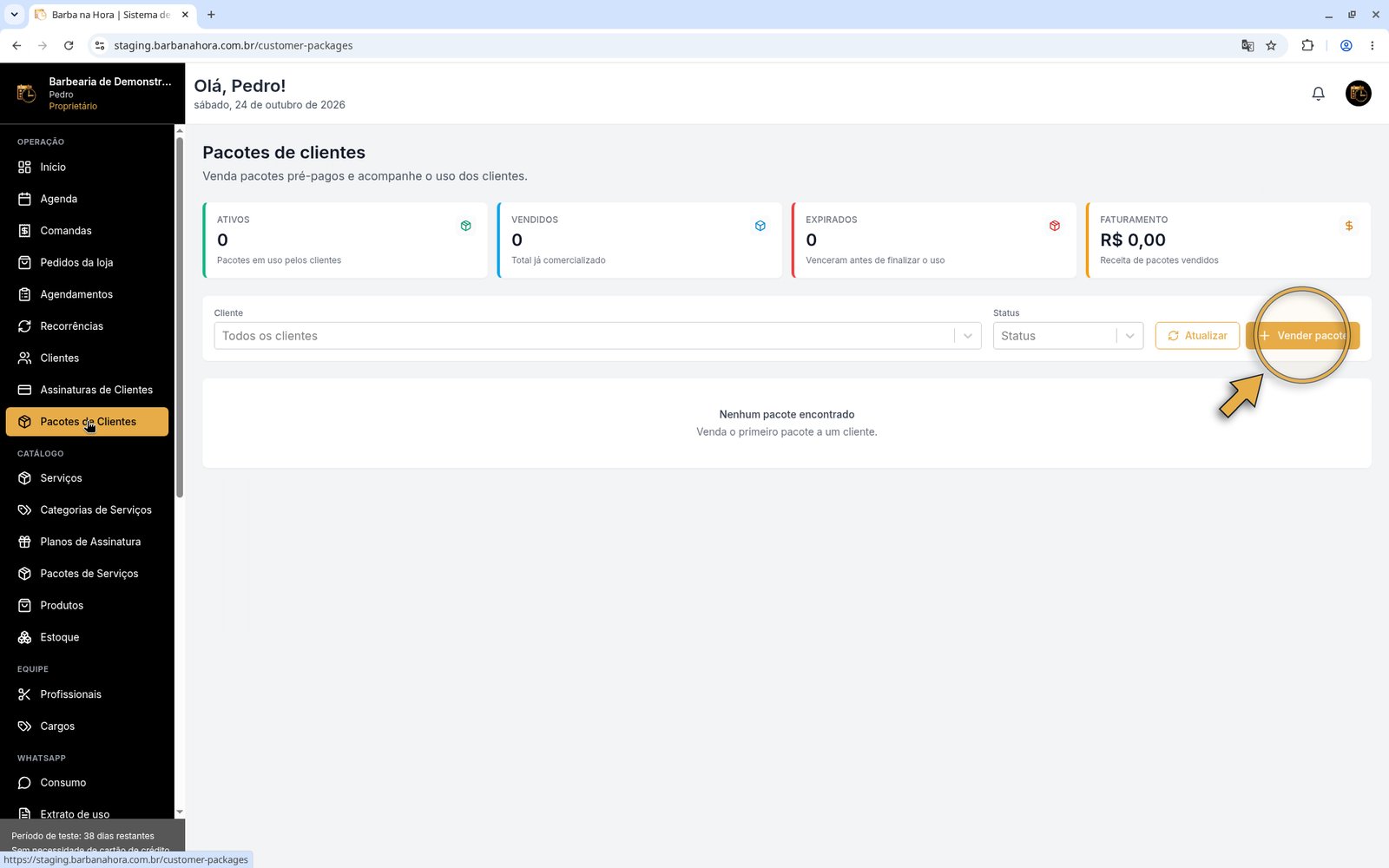Open Recorrências menu item
Viewport: 1389px width, 868px height.
tap(87, 326)
